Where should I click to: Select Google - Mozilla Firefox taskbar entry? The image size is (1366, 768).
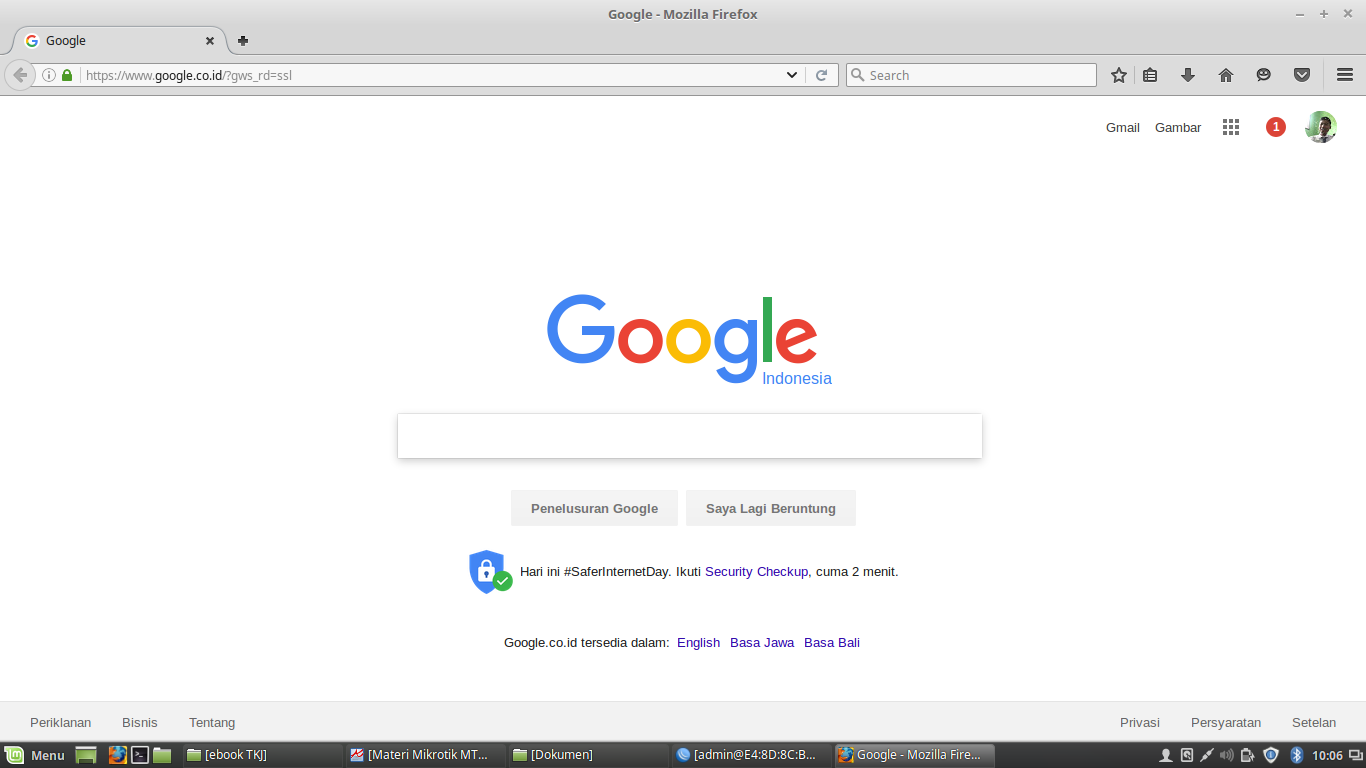[x=914, y=755]
